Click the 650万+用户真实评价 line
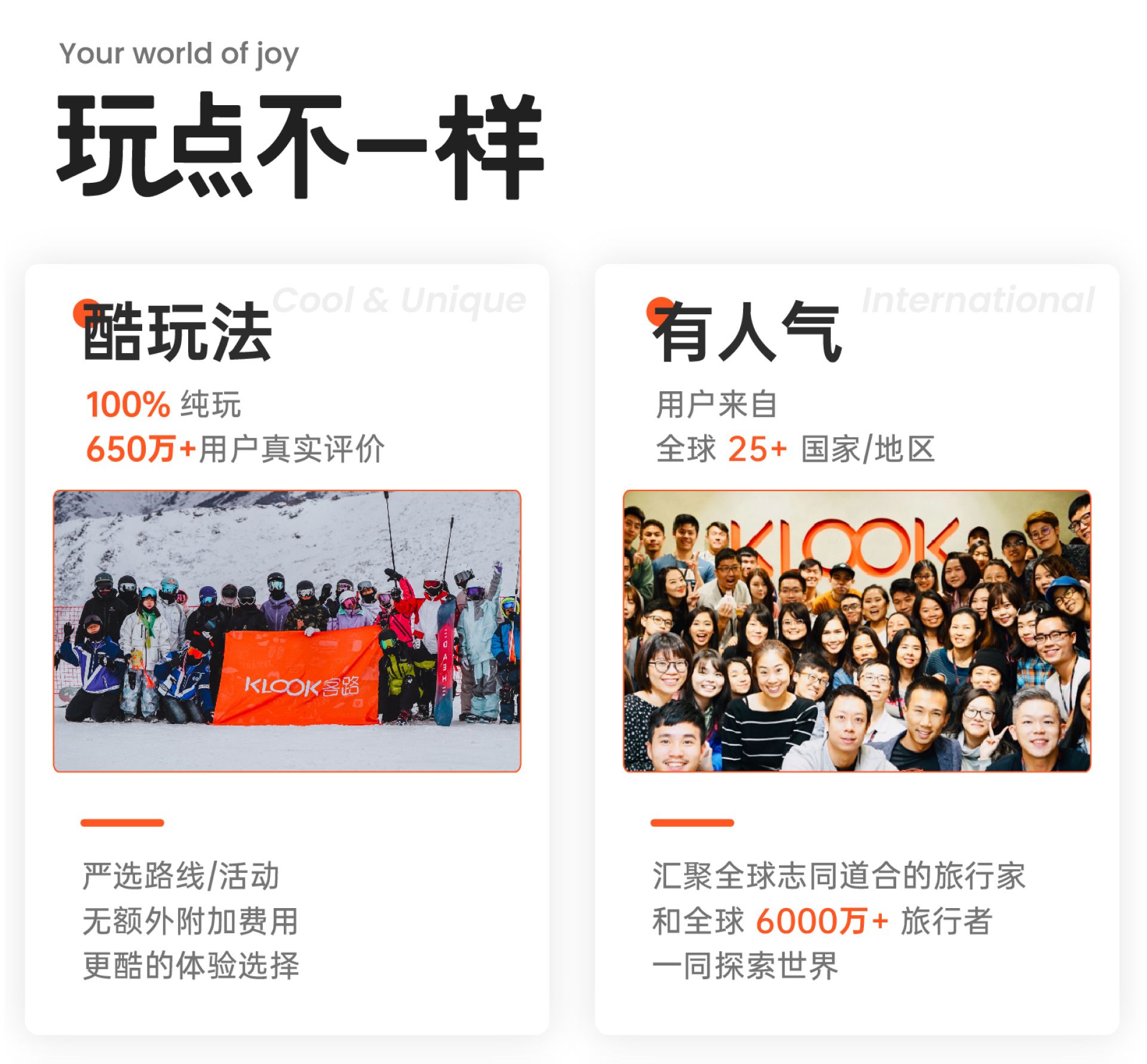Screen dimensions: 1147x1064 tap(235, 449)
